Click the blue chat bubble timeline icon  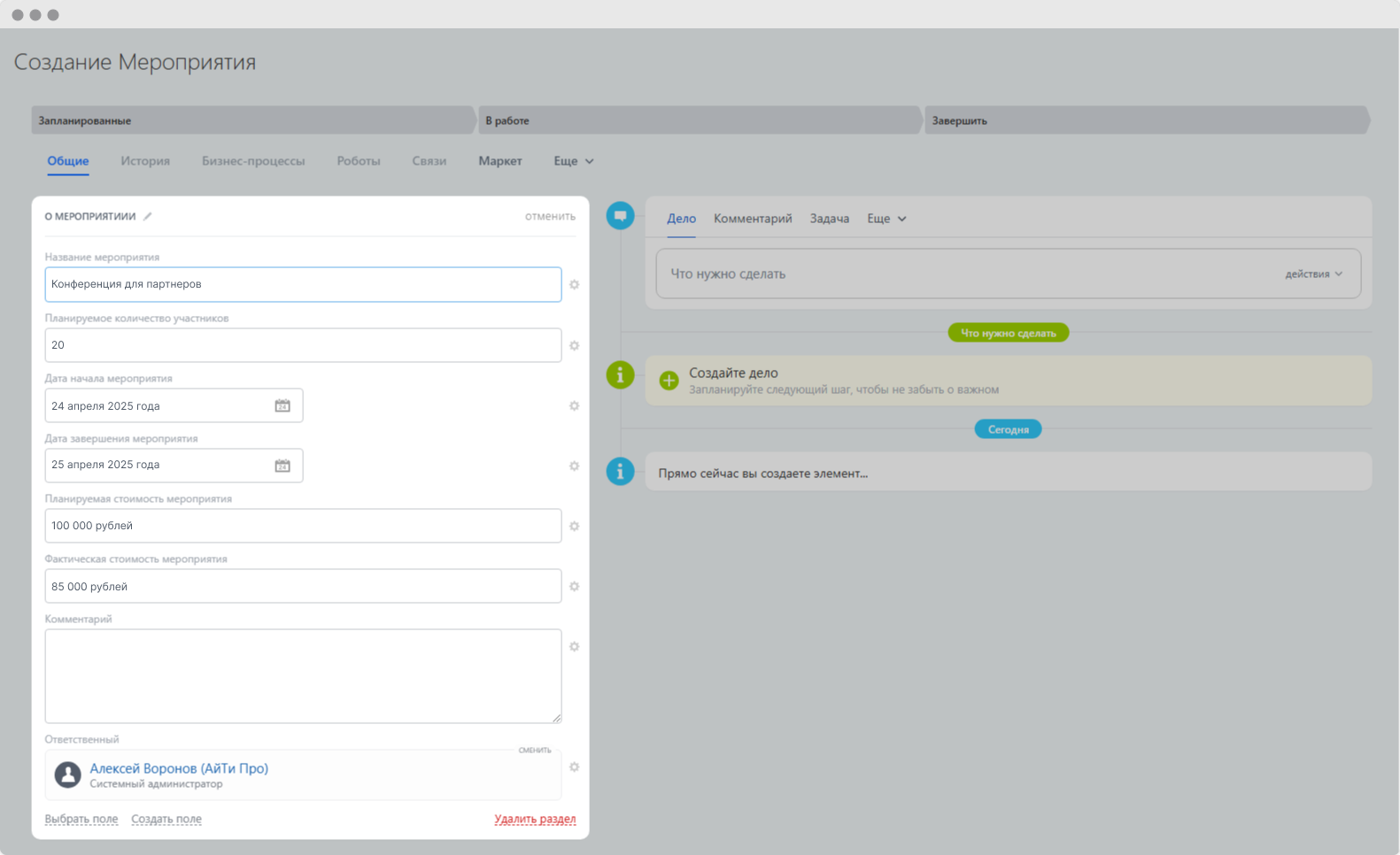tap(620, 215)
